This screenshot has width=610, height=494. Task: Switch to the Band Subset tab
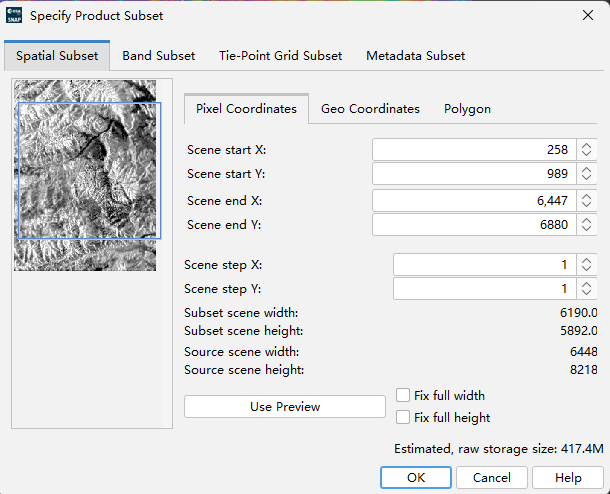click(x=159, y=56)
